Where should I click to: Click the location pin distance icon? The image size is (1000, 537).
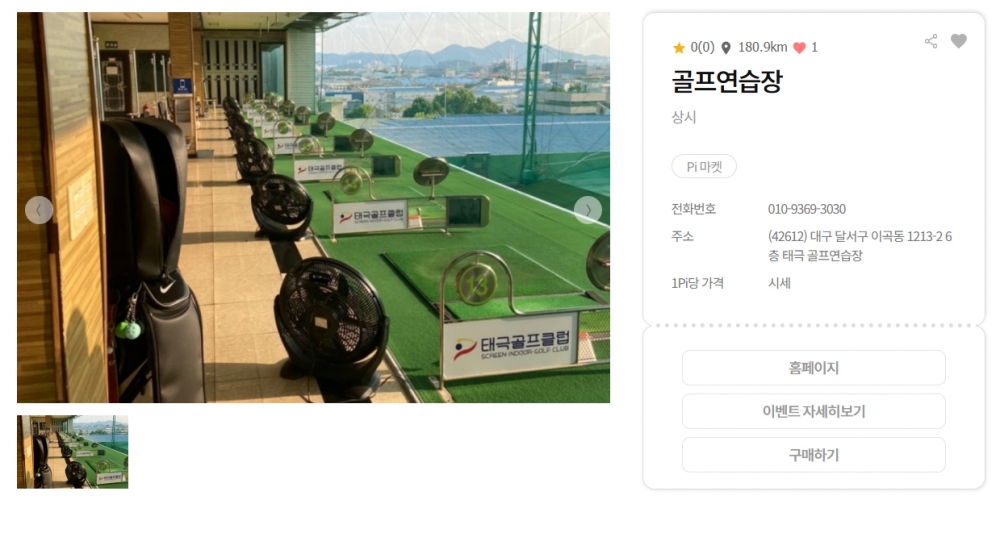point(726,48)
